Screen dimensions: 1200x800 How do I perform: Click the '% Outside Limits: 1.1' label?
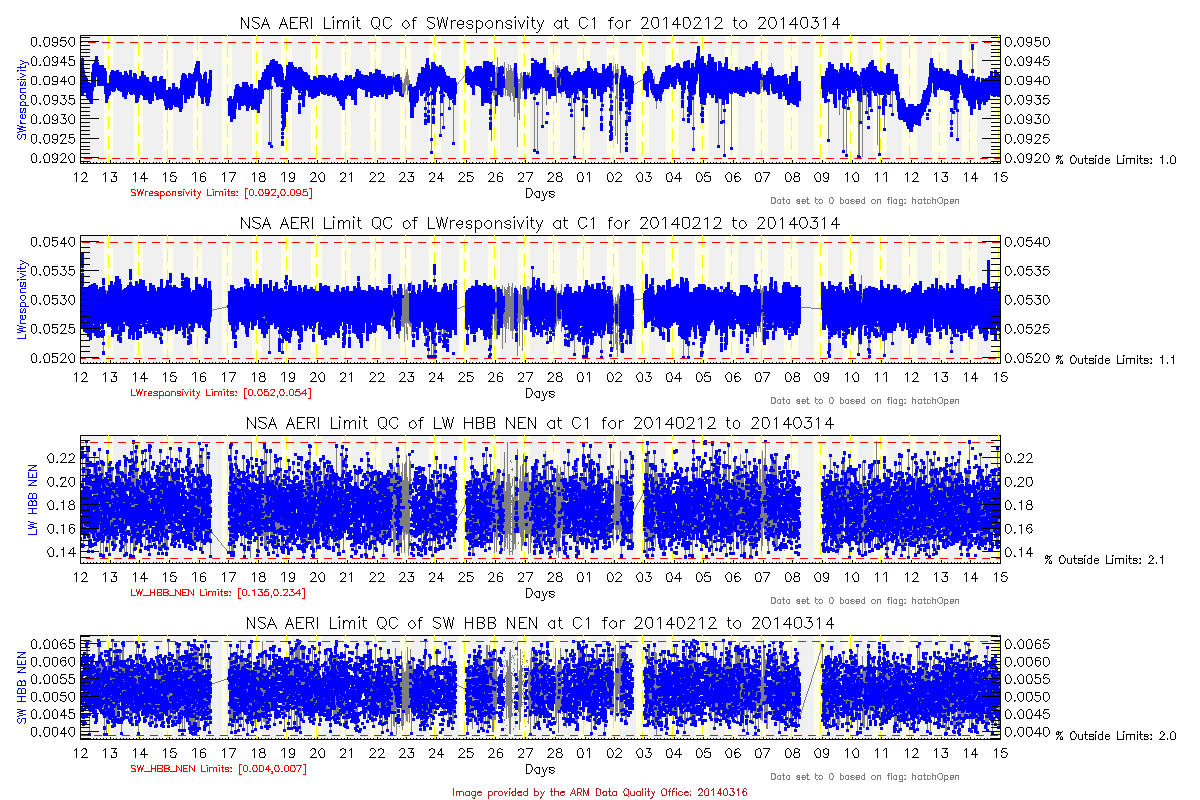tap(1116, 360)
